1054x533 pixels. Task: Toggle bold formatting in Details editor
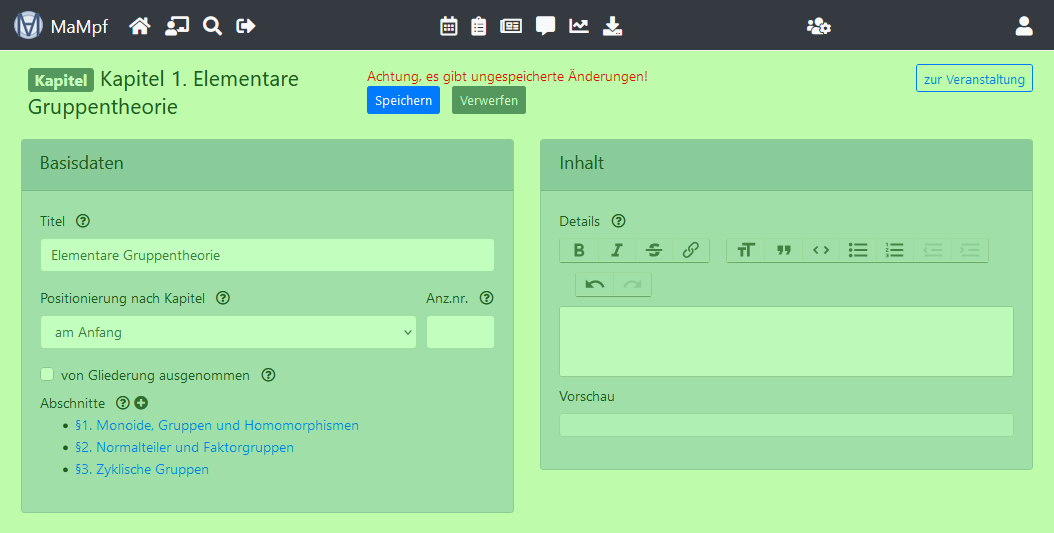(x=579, y=250)
